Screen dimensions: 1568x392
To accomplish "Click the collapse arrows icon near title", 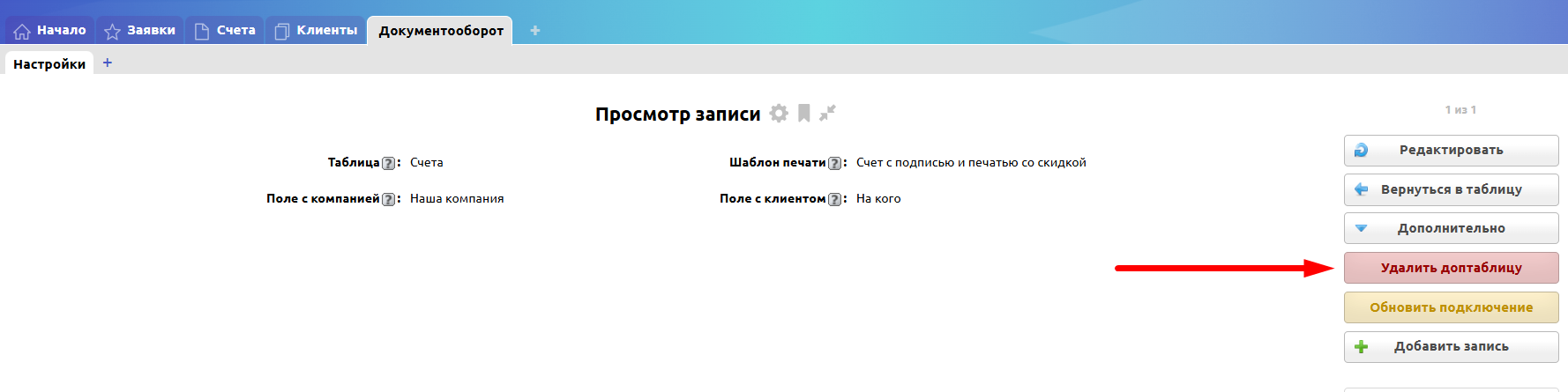I will (827, 114).
